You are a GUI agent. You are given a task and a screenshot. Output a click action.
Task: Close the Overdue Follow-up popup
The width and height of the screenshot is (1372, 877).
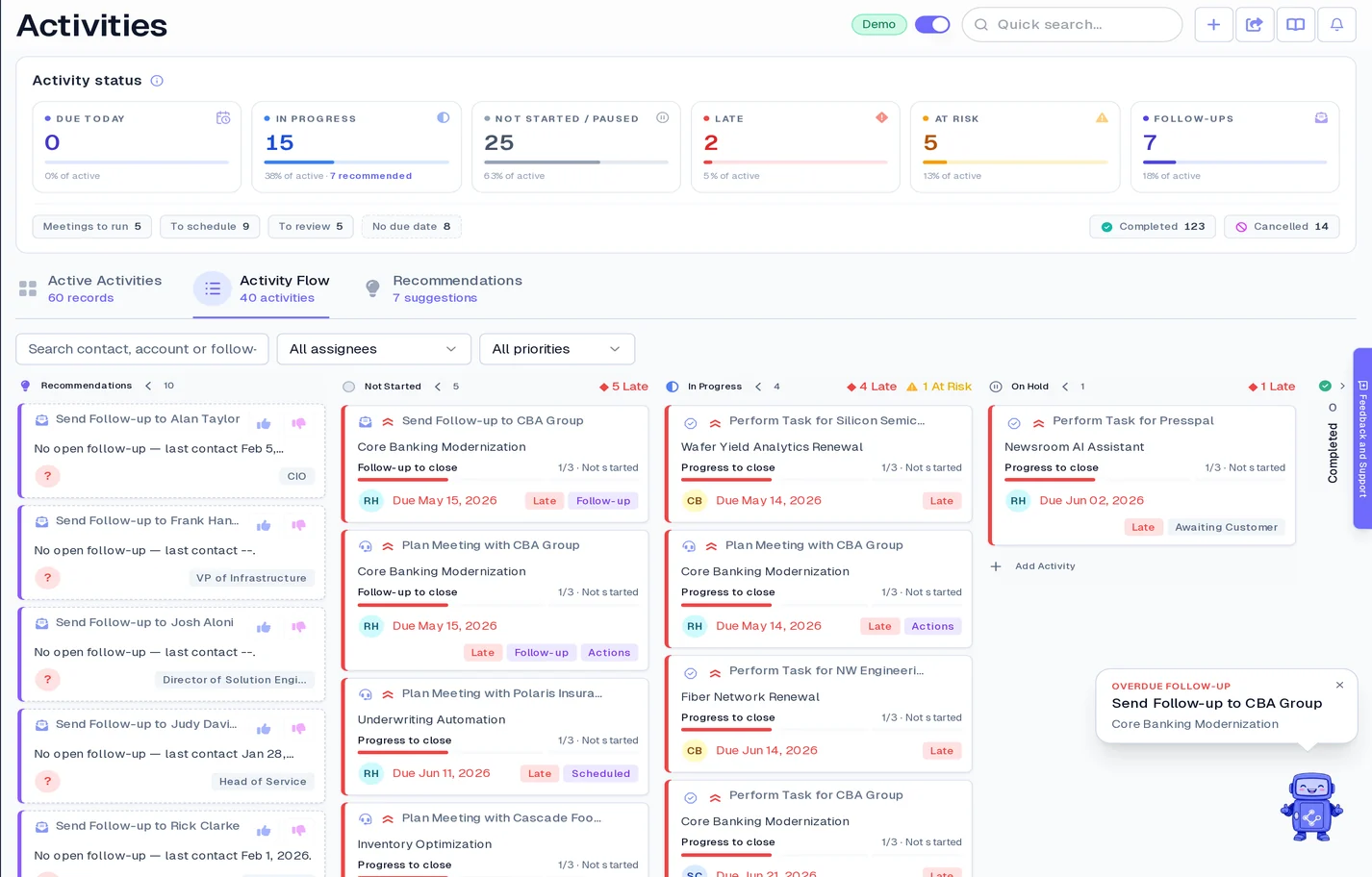click(x=1339, y=686)
